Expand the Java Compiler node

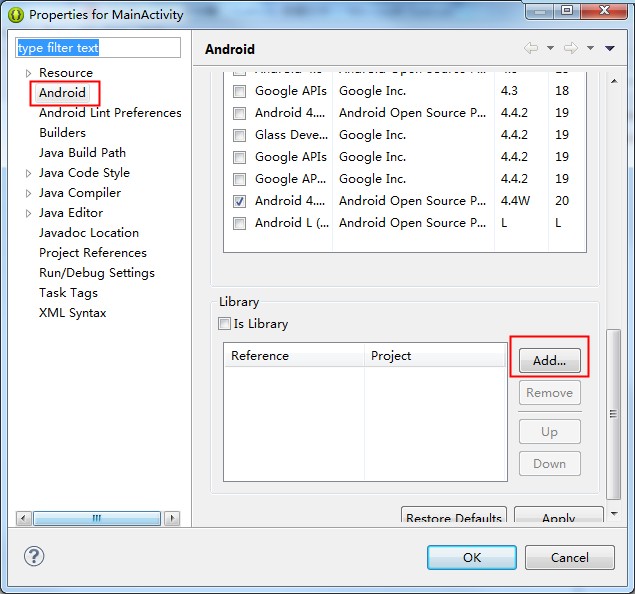[28, 193]
